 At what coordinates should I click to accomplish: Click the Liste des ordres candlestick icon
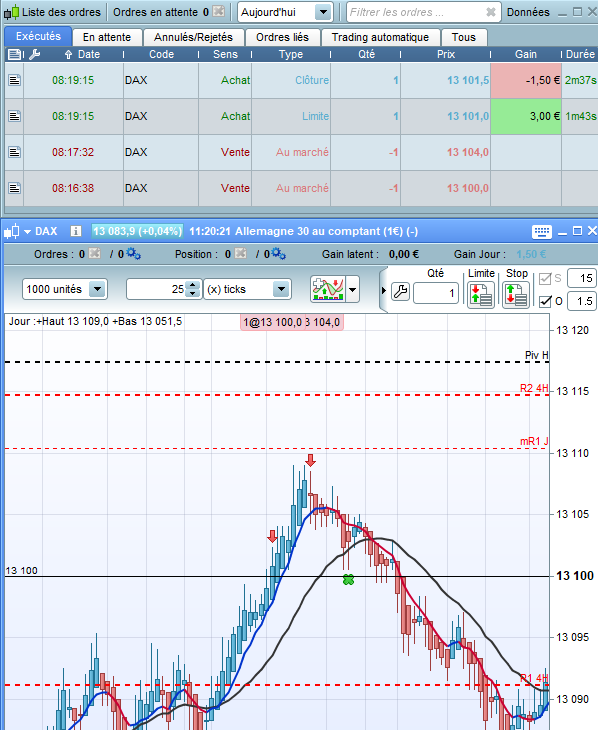coord(11,12)
